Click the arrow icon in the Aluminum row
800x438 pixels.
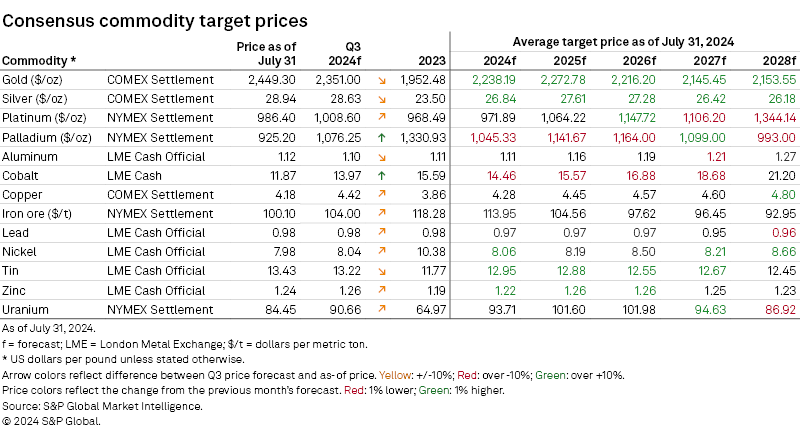pos(382,157)
